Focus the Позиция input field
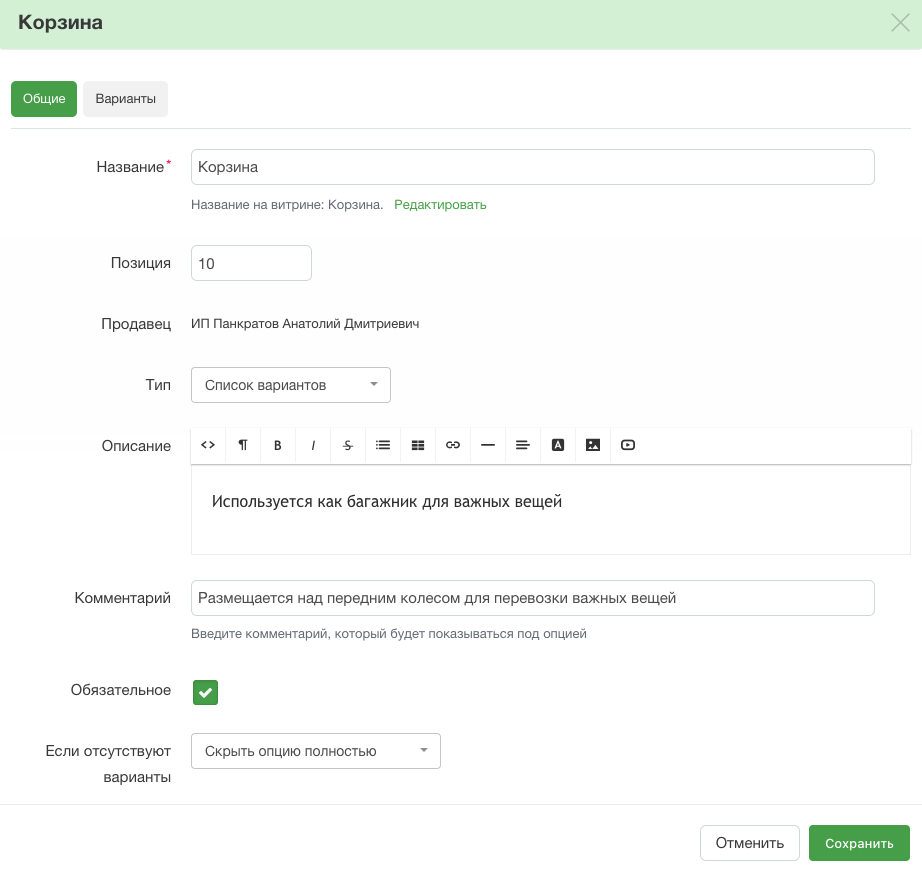Image resolution: width=922 pixels, height=878 pixels. click(251, 263)
